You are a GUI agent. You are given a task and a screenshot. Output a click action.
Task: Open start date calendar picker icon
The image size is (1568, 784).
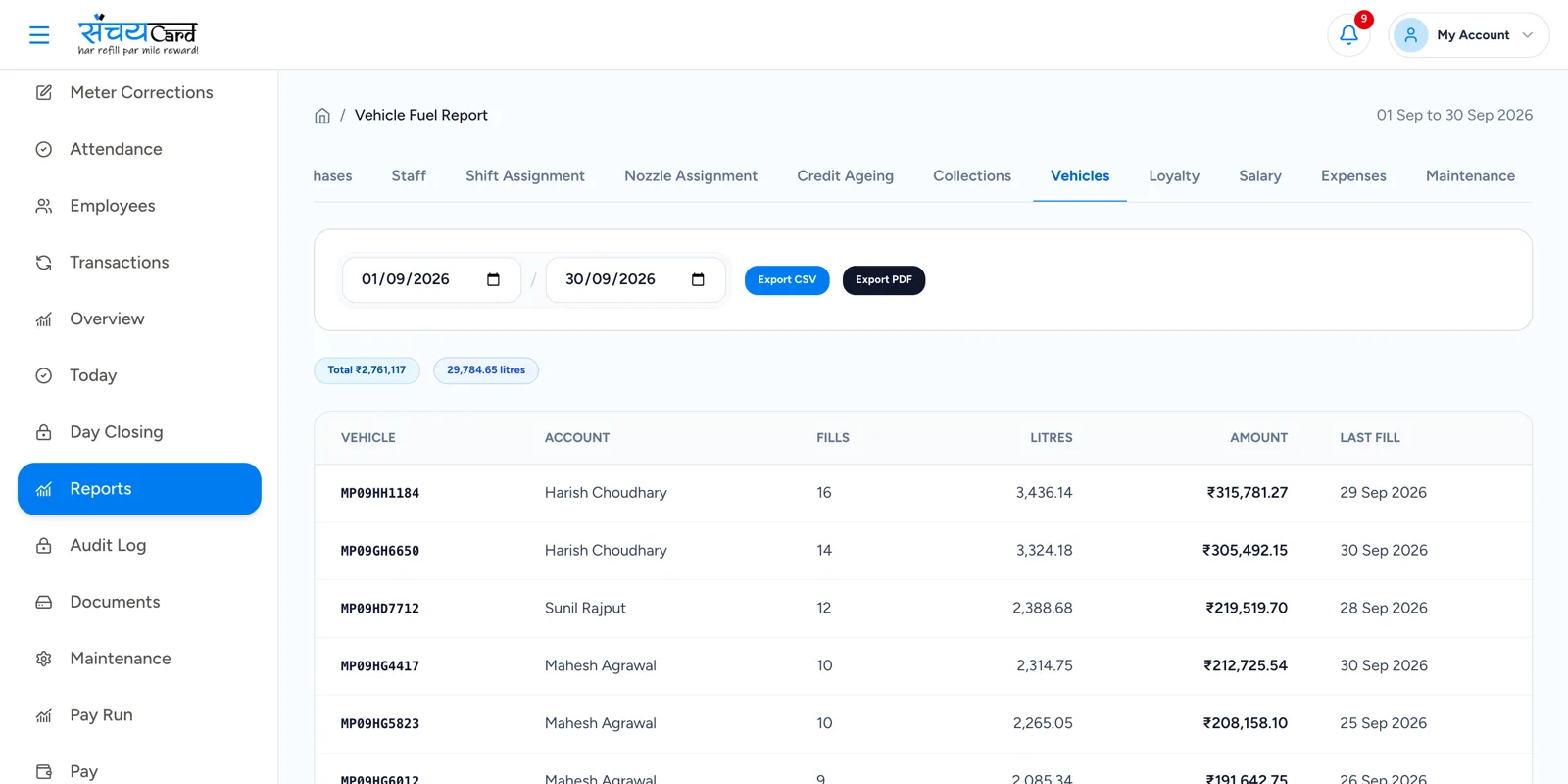[x=493, y=279]
